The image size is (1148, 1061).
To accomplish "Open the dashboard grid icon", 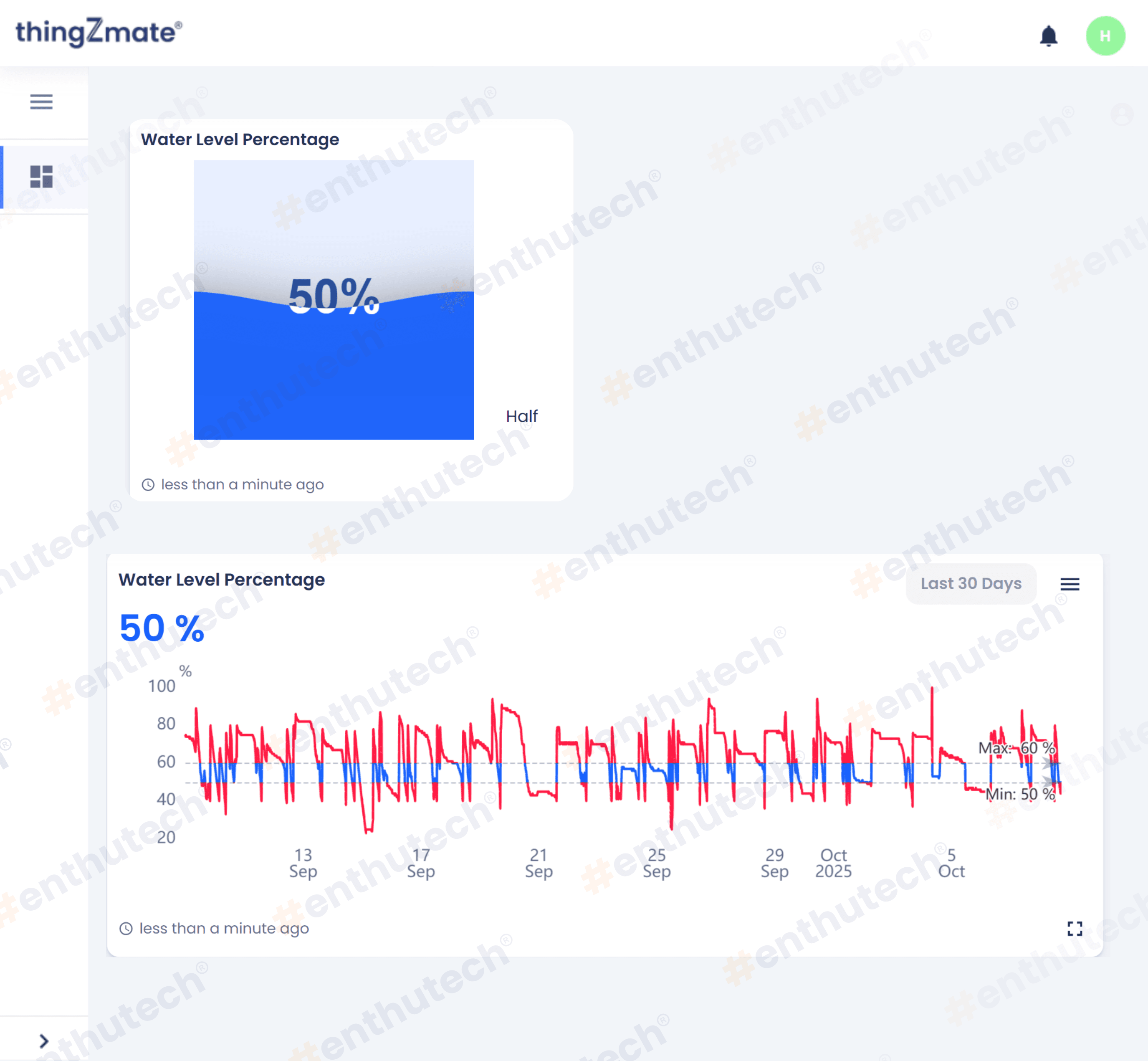I will click(x=41, y=176).
